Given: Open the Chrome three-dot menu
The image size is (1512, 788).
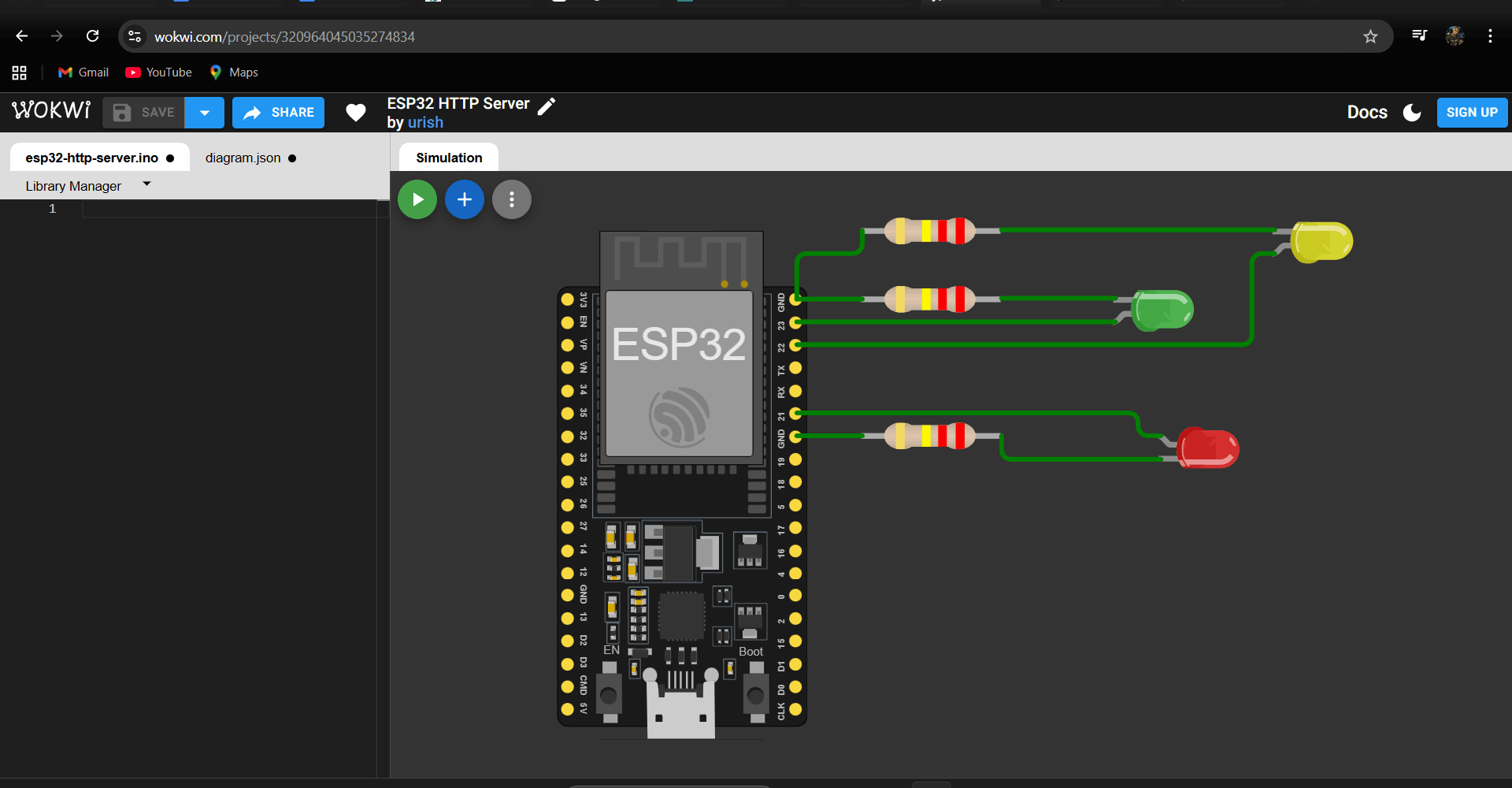Looking at the screenshot, I should pyautogui.click(x=1490, y=36).
